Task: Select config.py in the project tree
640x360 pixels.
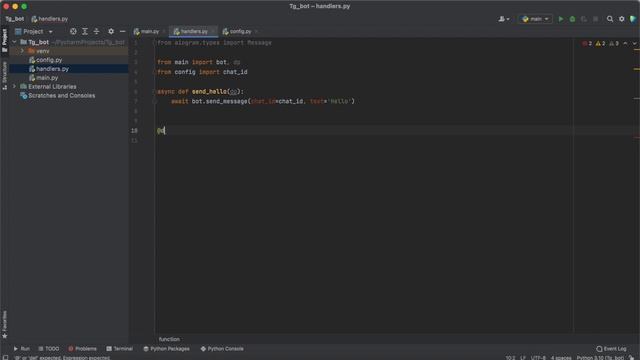Action: (49, 60)
